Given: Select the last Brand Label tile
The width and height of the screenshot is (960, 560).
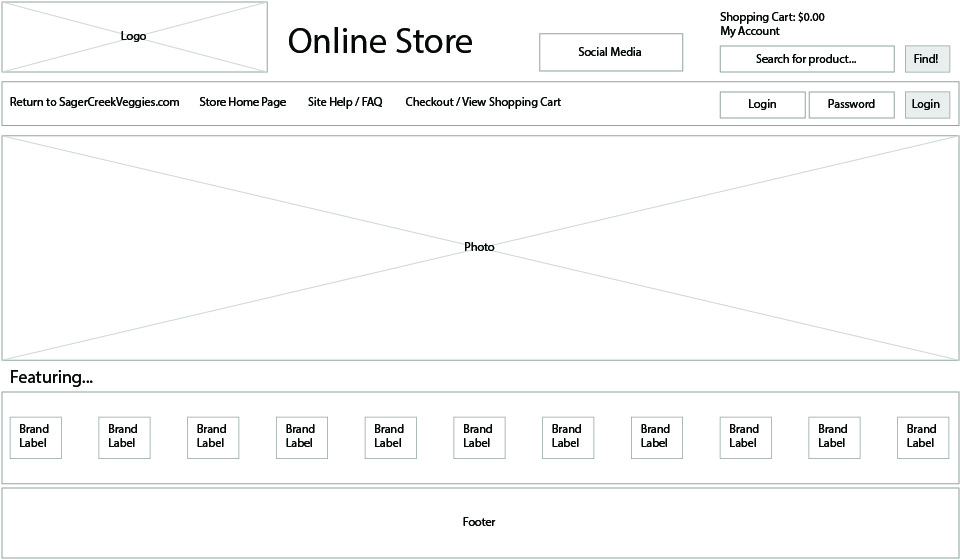Looking at the screenshot, I should 922,437.
